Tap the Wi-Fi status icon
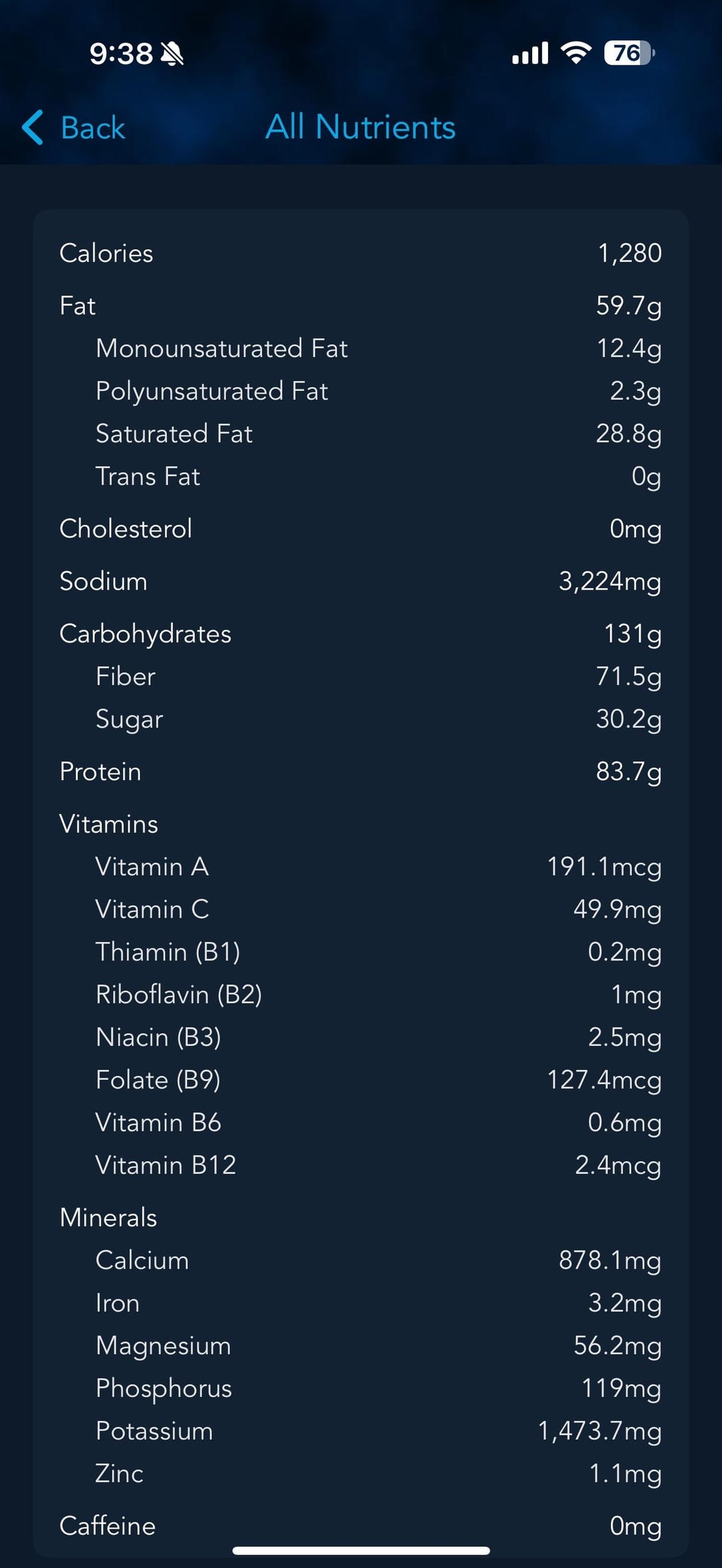Image resolution: width=722 pixels, height=1568 pixels. click(x=576, y=53)
